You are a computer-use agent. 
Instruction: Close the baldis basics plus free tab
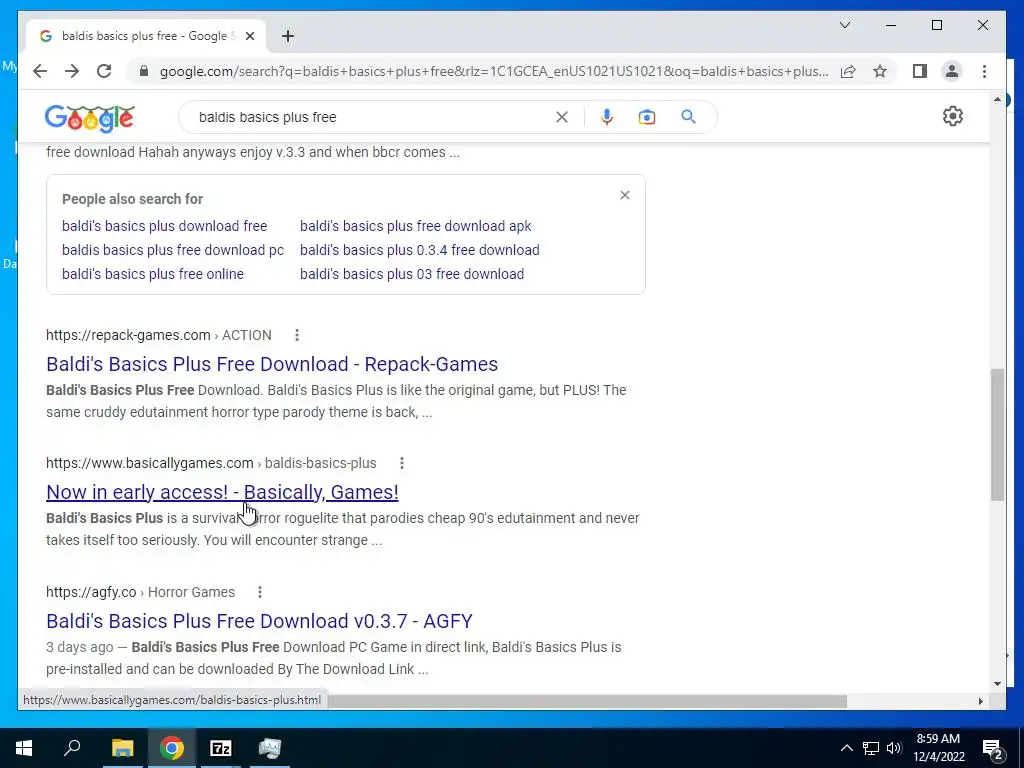[249, 36]
